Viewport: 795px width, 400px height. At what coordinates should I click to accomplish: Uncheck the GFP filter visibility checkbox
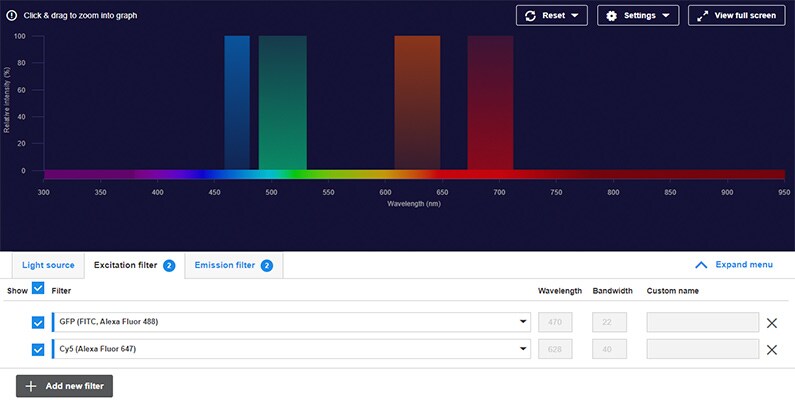[38, 322]
